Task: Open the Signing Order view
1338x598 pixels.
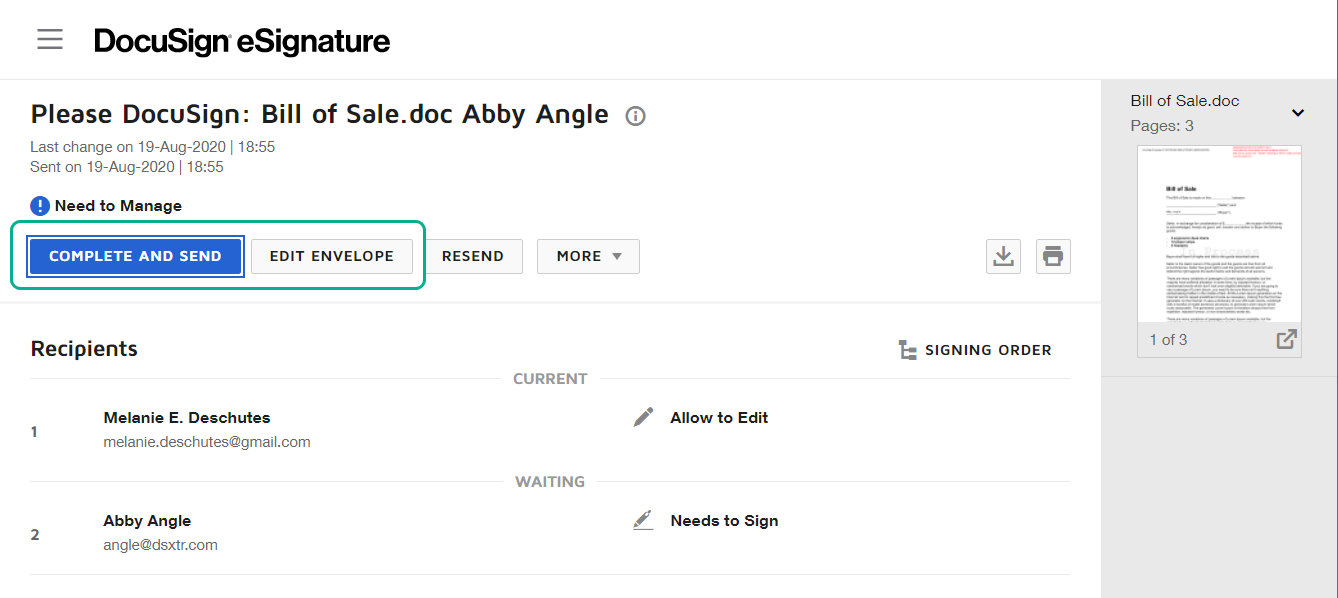Action: point(987,350)
